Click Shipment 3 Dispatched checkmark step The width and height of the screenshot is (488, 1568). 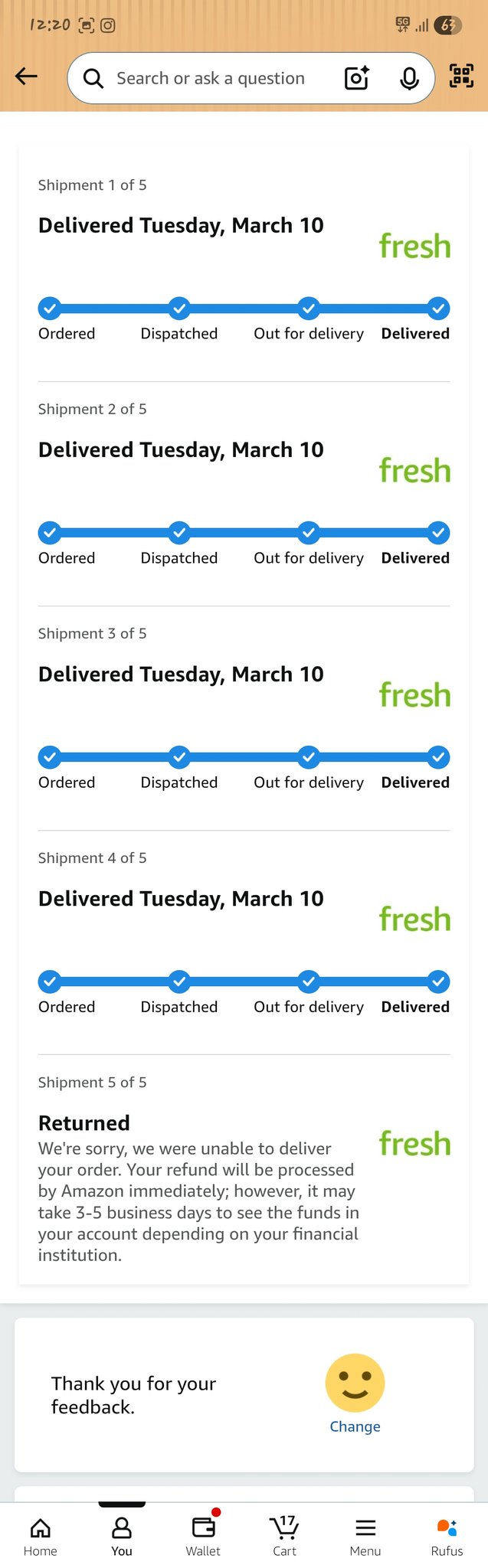pos(179,757)
